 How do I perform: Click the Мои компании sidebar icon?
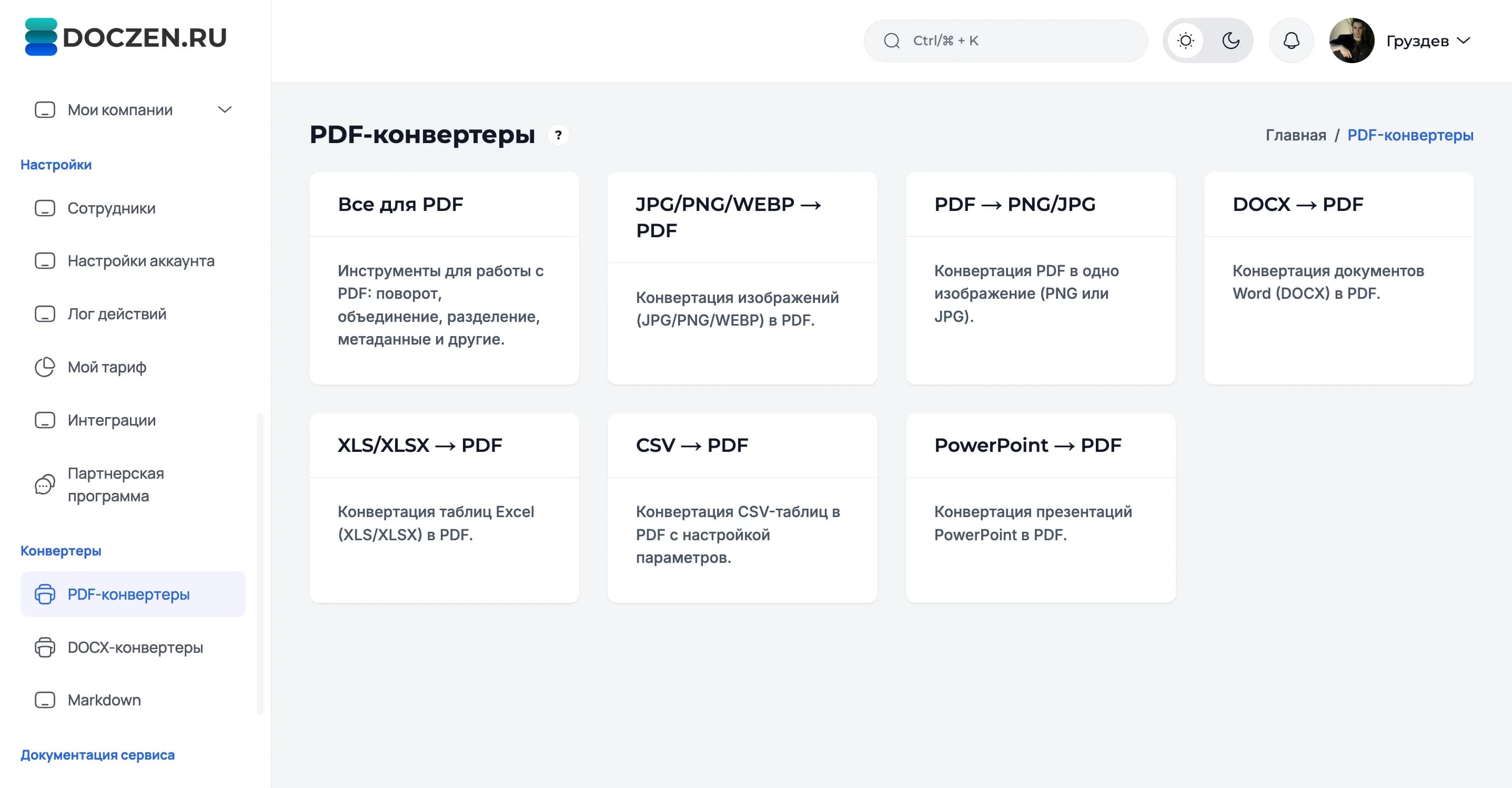[45, 110]
